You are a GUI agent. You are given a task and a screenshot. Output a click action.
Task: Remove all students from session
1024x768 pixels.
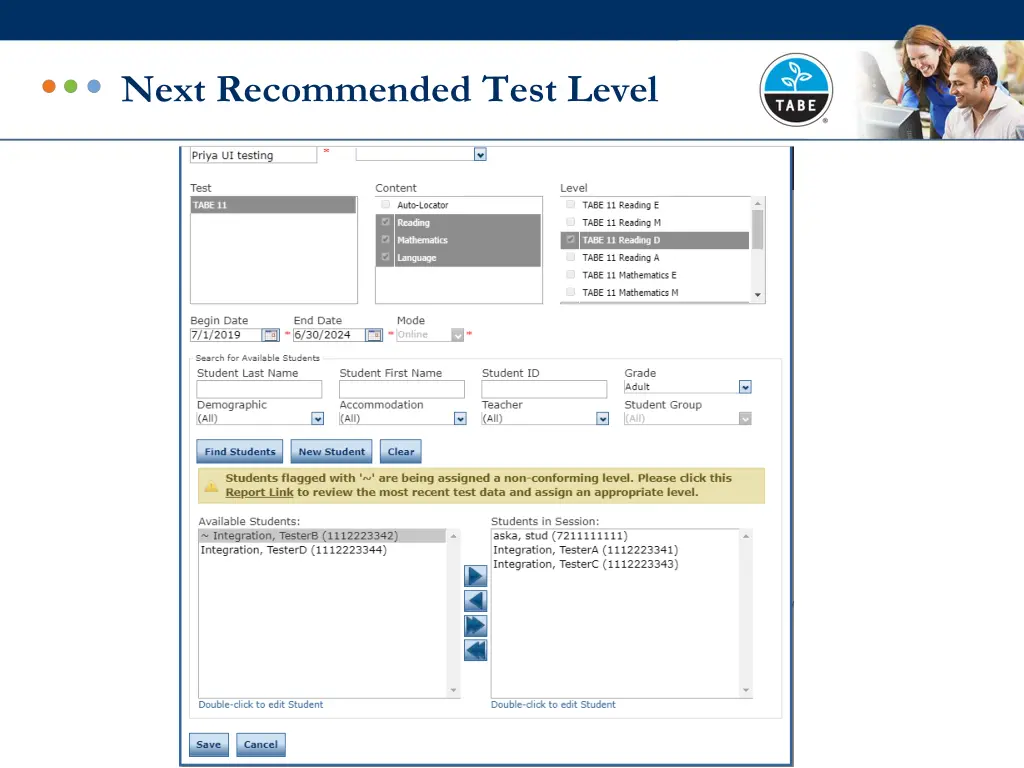coord(475,650)
